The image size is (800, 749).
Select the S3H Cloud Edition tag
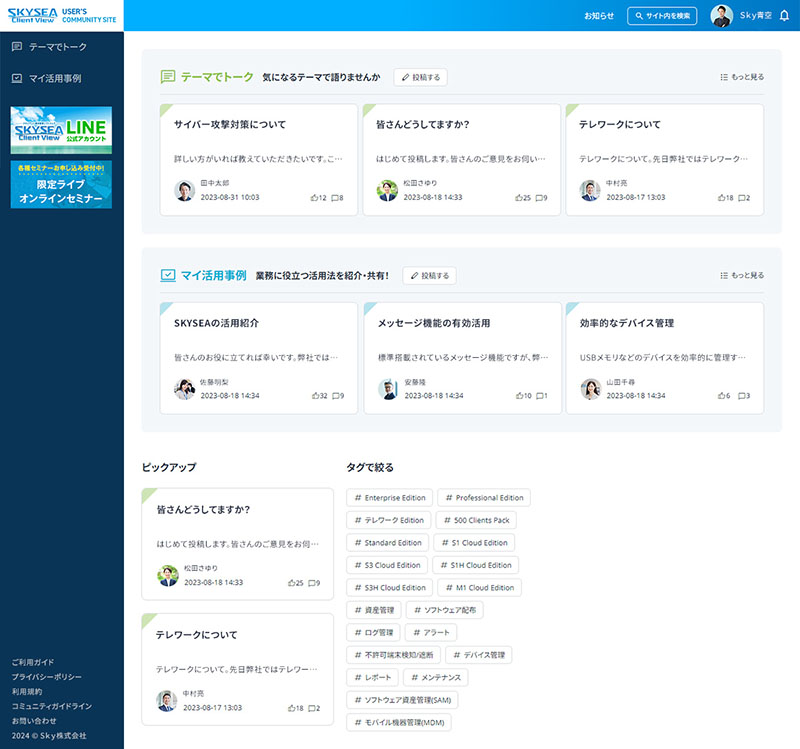[x=389, y=587]
